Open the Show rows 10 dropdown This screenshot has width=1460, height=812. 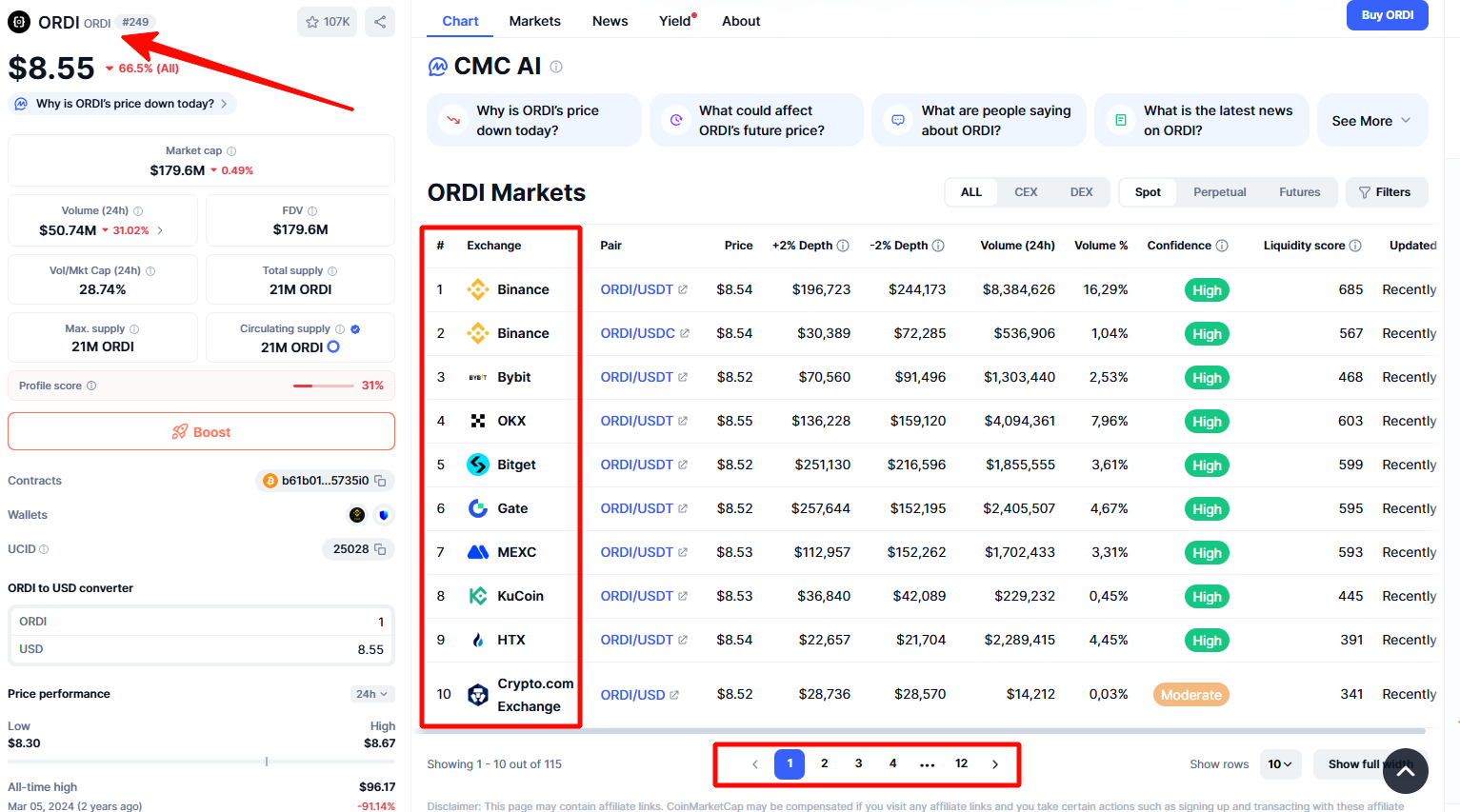tap(1280, 764)
